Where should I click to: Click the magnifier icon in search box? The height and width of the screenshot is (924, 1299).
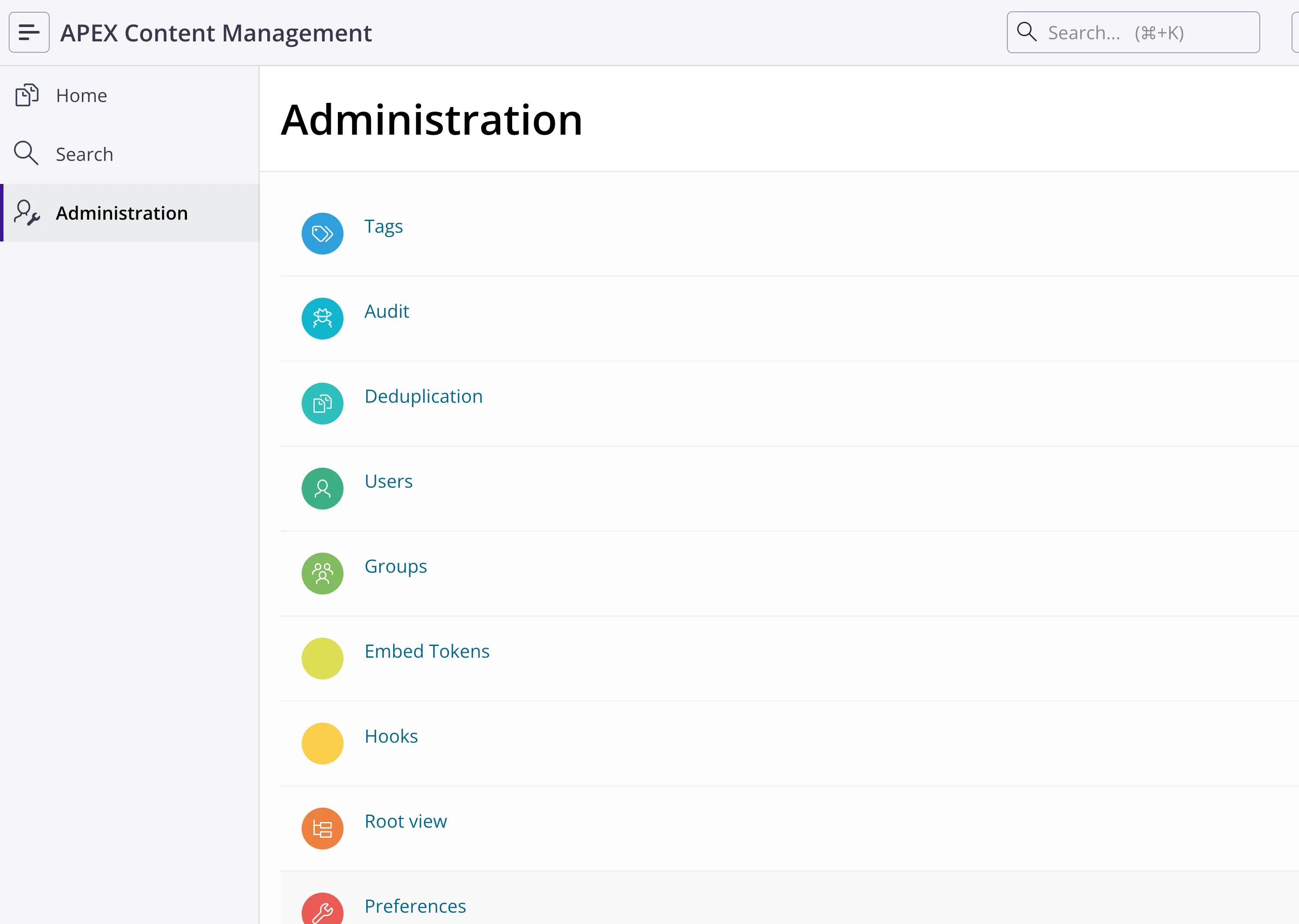pyautogui.click(x=1027, y=32)
